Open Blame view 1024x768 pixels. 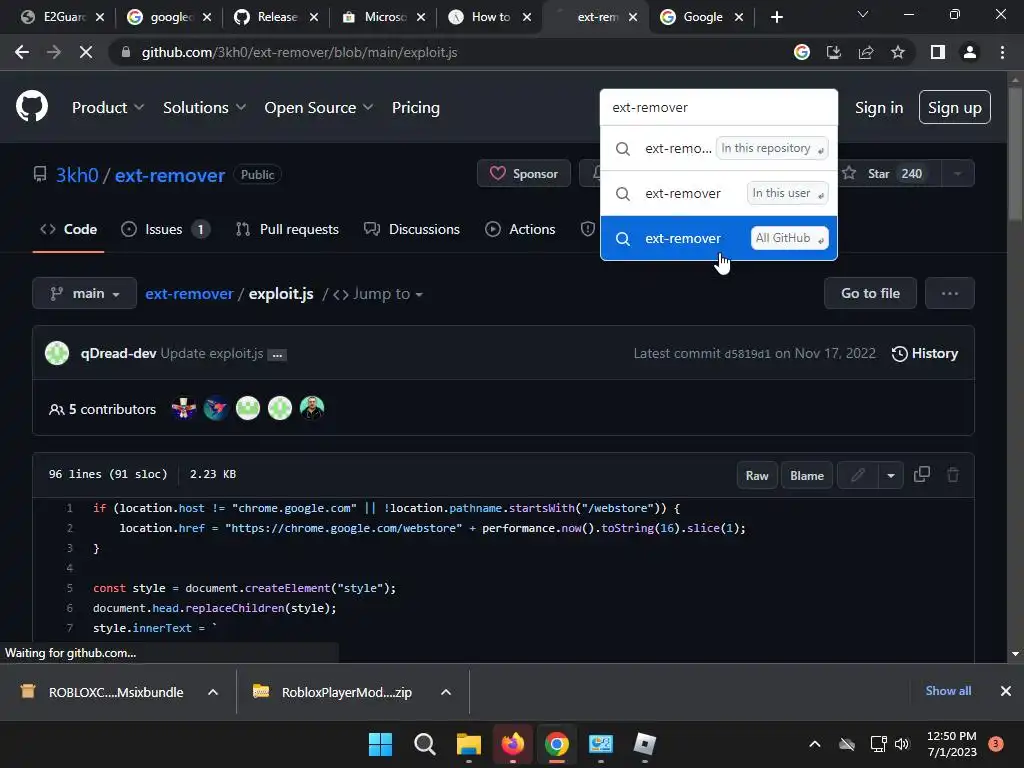pos(807,475)
